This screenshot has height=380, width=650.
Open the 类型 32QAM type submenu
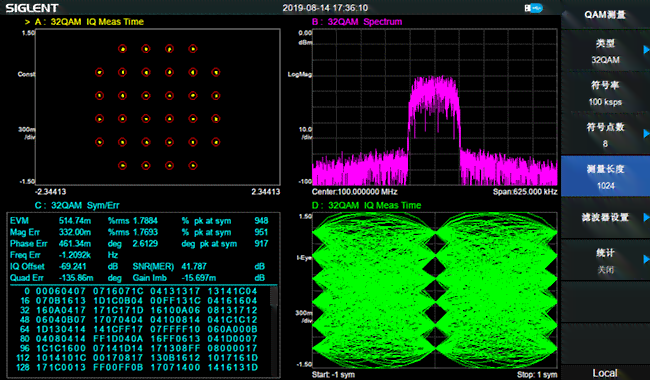coord(605,51)
